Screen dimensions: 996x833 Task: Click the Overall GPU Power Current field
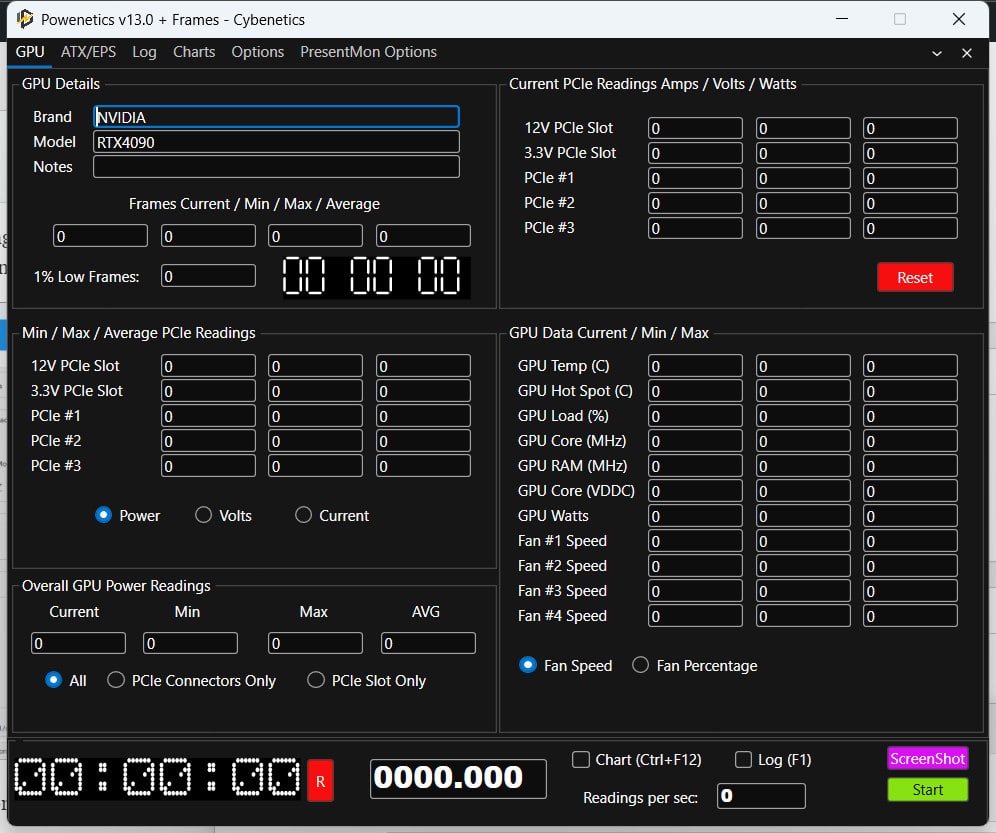tap(78, 643)
